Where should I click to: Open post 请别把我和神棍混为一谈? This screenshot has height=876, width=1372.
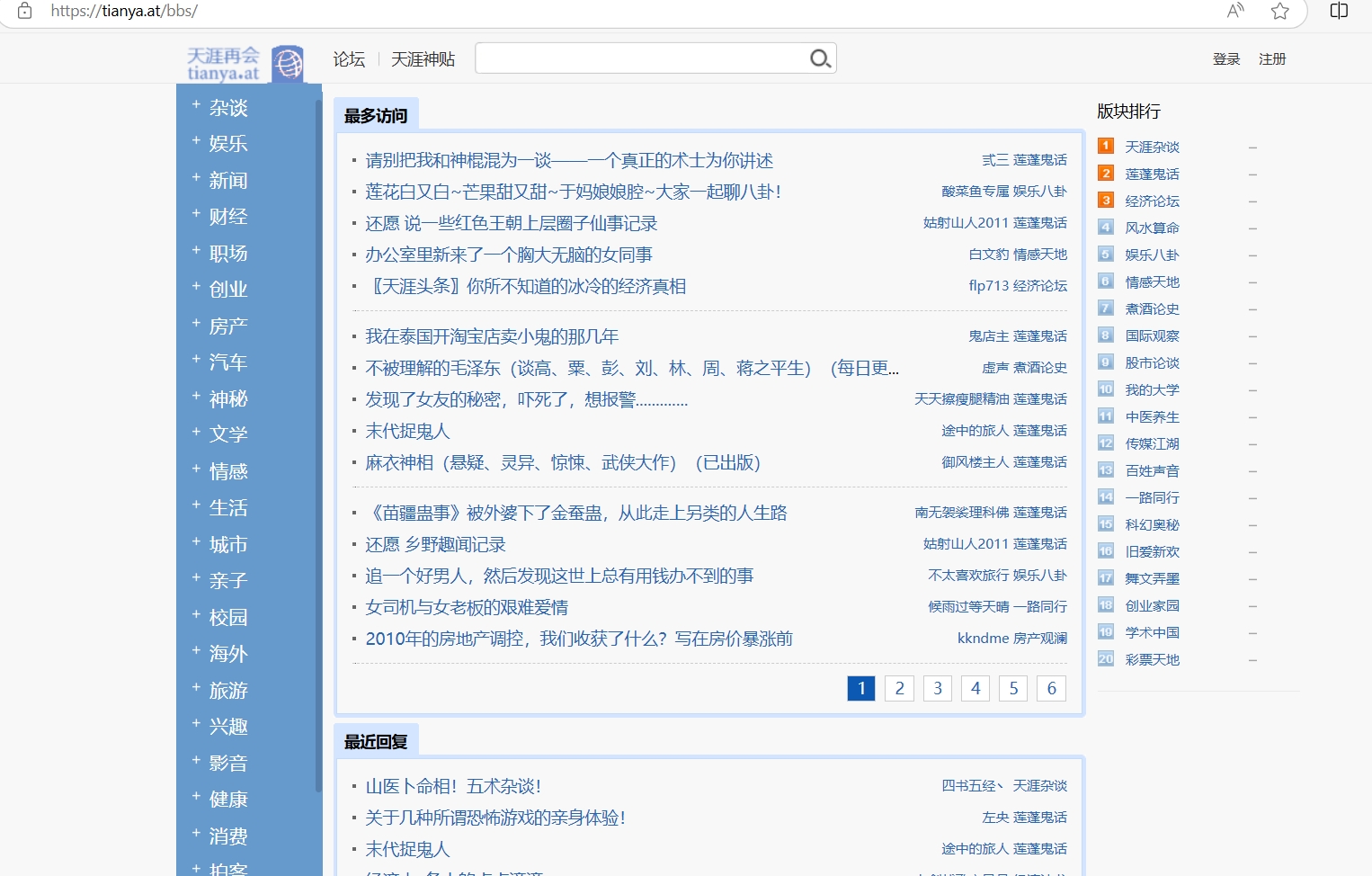[569, 161]
